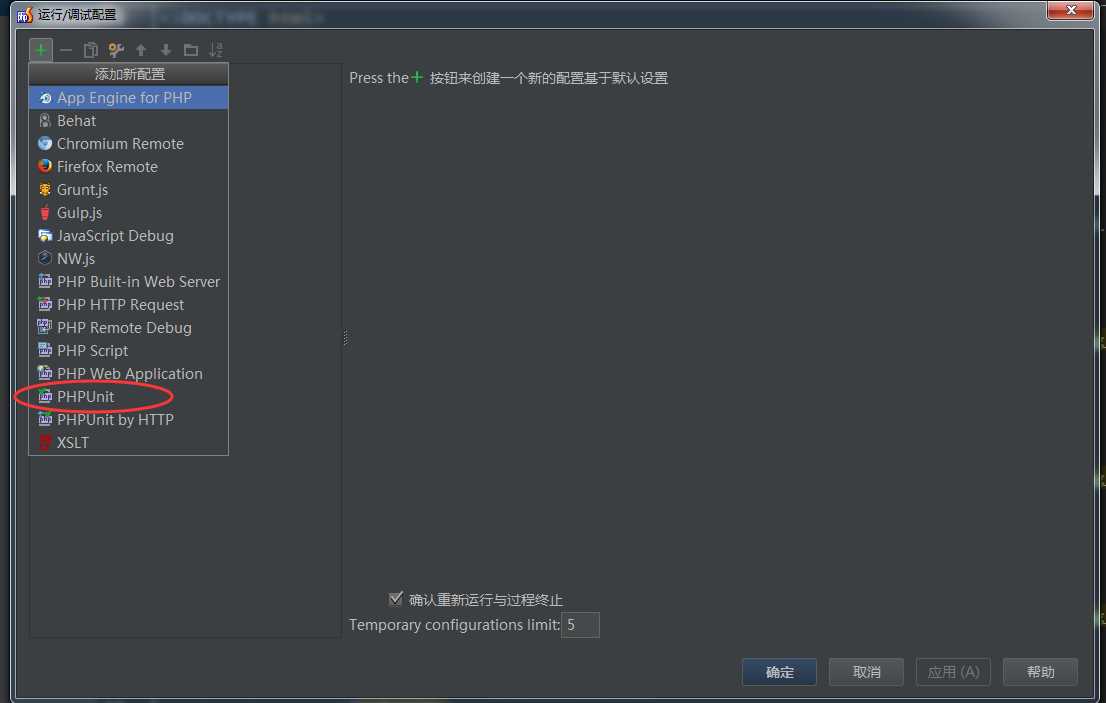Select PHP Remote Debug label

(124, 328)
